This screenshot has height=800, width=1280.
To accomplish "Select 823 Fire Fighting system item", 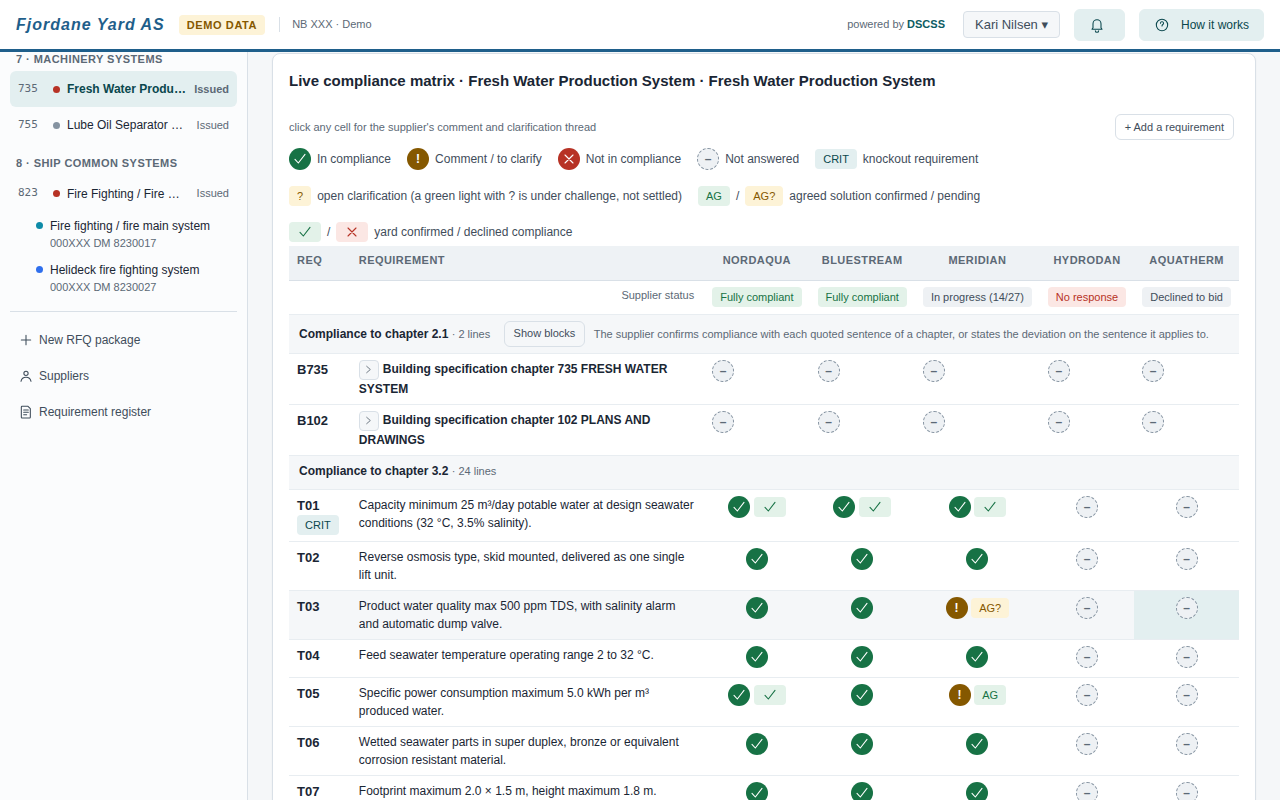I will click(x=124, y=193).
